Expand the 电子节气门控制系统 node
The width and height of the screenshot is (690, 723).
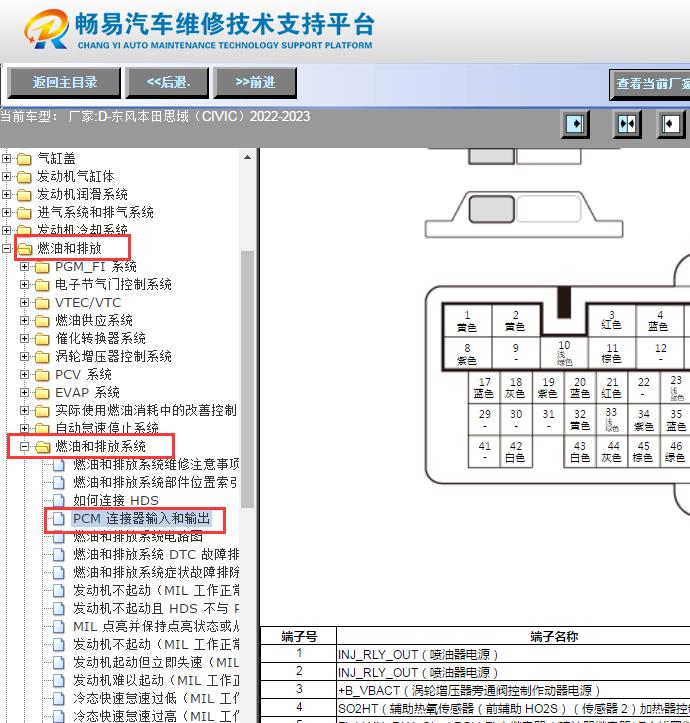24,284
